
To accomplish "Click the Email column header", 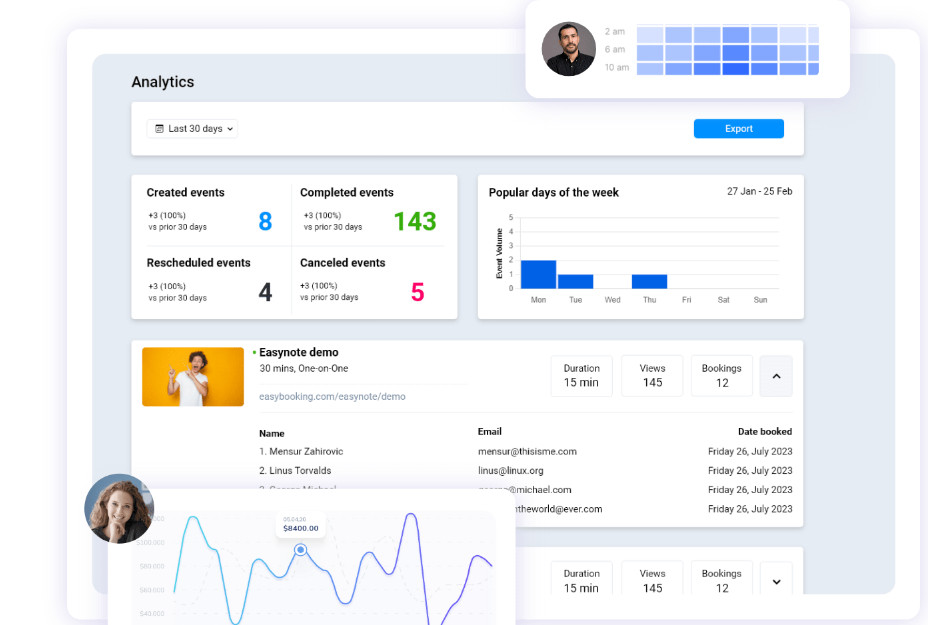I will point(489,431).
